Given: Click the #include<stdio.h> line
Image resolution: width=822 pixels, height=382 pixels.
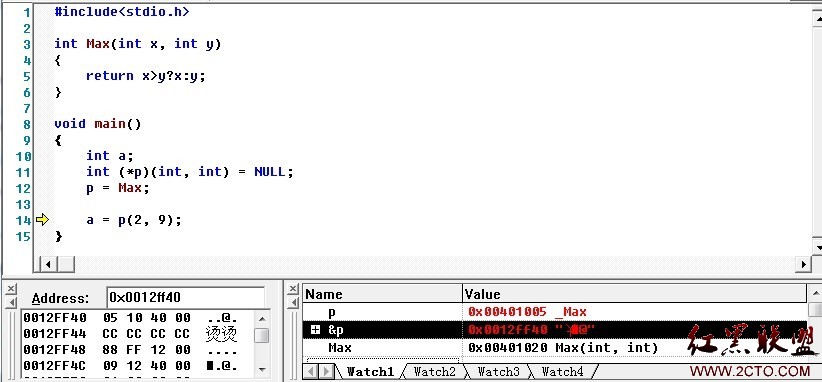Looking at the screenshot, I should pyautogui.click(x=122, y=12).
